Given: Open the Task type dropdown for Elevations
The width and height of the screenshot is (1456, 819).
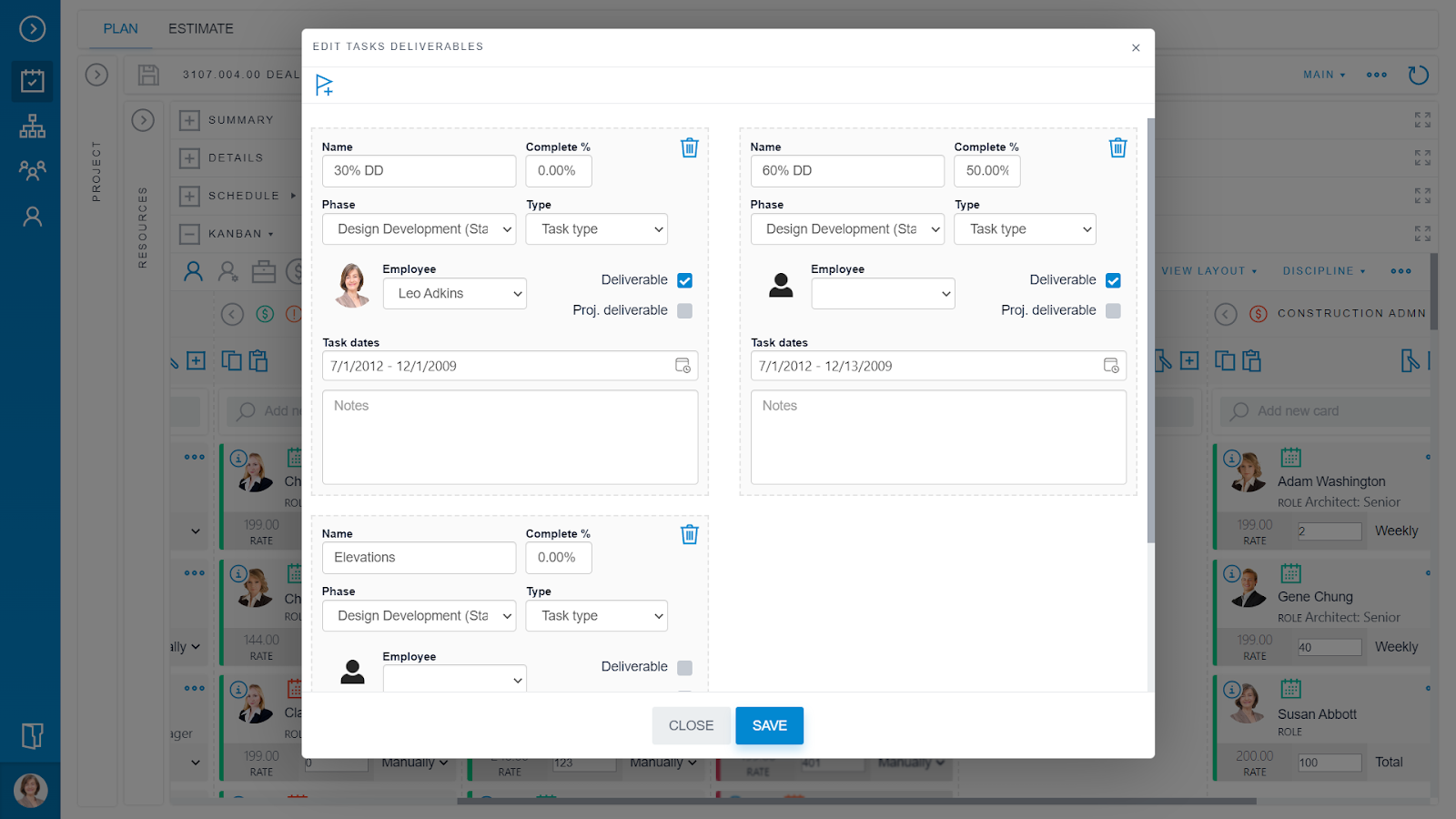Looking at the screenshot, I should (x=596, y=615).
